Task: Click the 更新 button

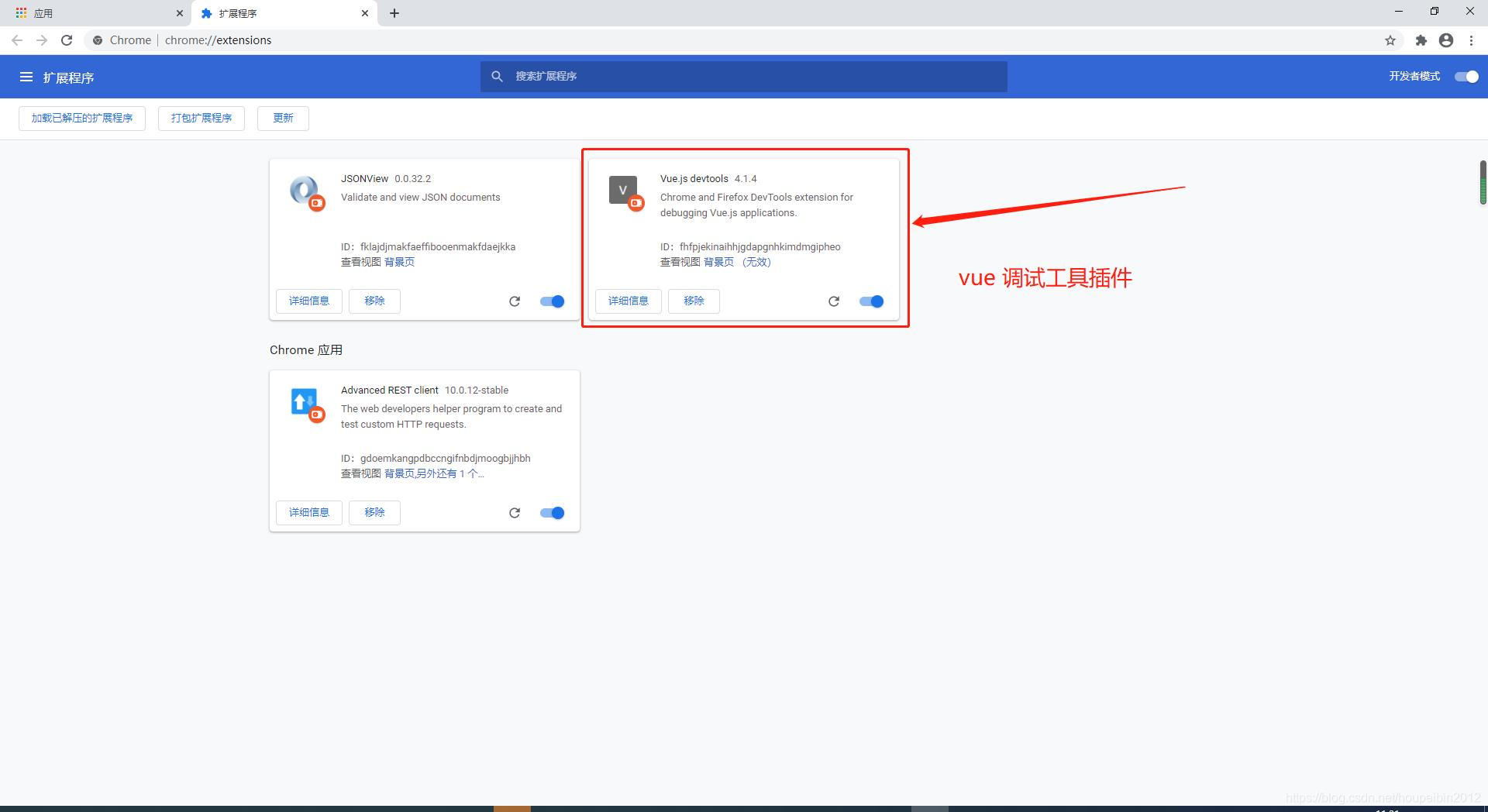Action: click(x=283, y=119)
